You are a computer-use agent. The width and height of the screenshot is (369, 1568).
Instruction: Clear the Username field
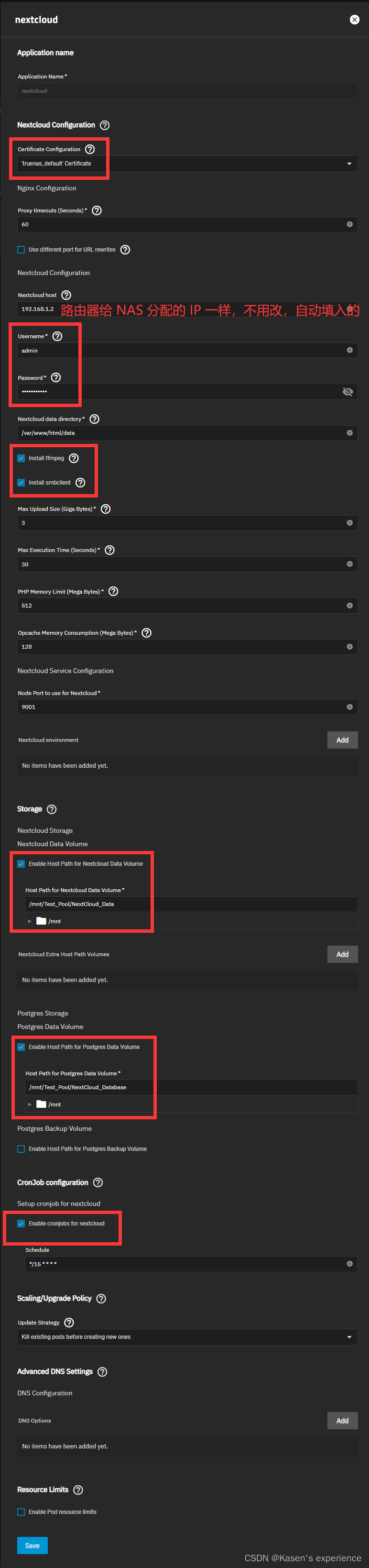pyautogui.click(x=349, y=350)
